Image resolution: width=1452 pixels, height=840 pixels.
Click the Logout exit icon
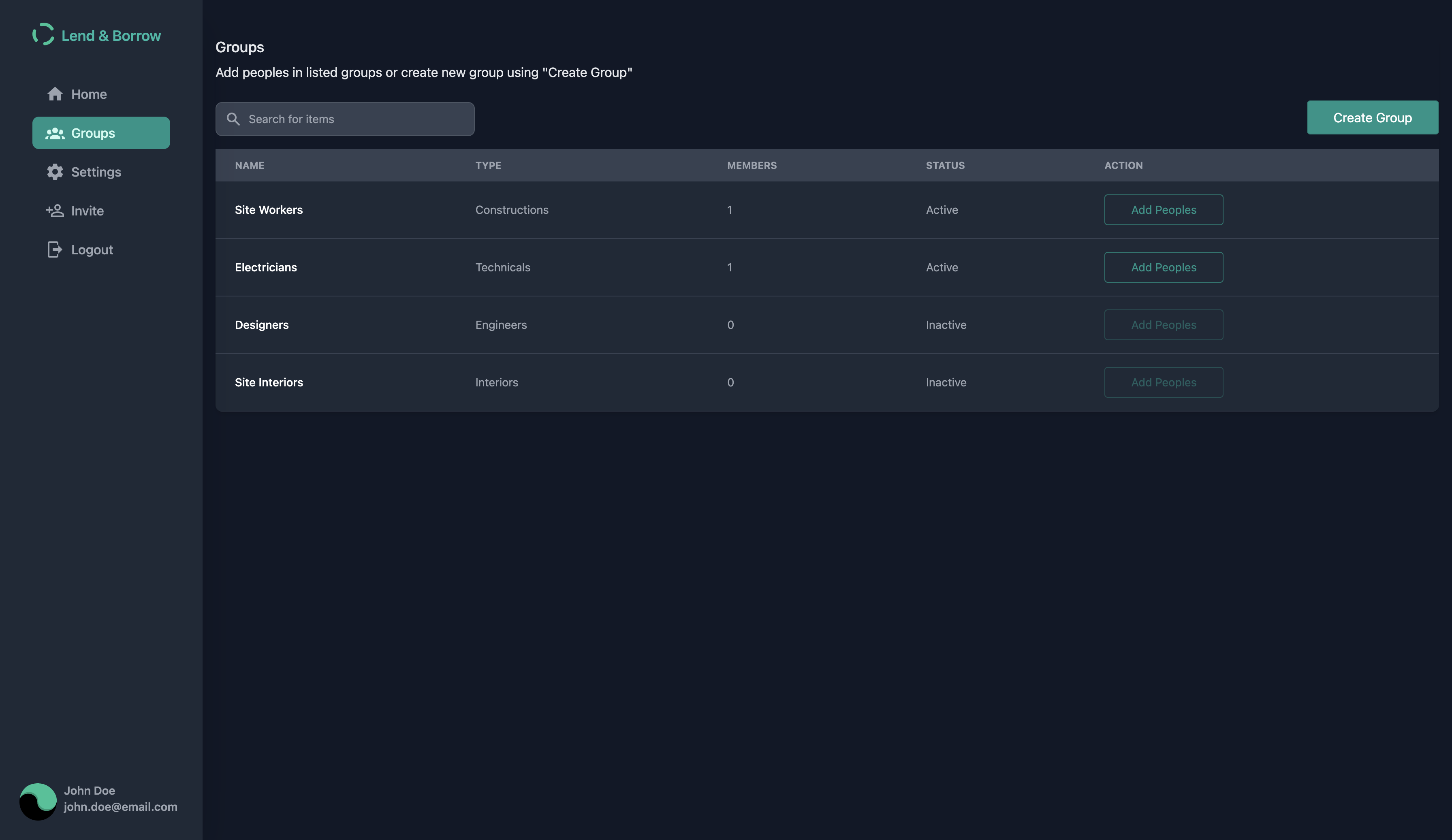pyautogui.click(x=55, y=249)
